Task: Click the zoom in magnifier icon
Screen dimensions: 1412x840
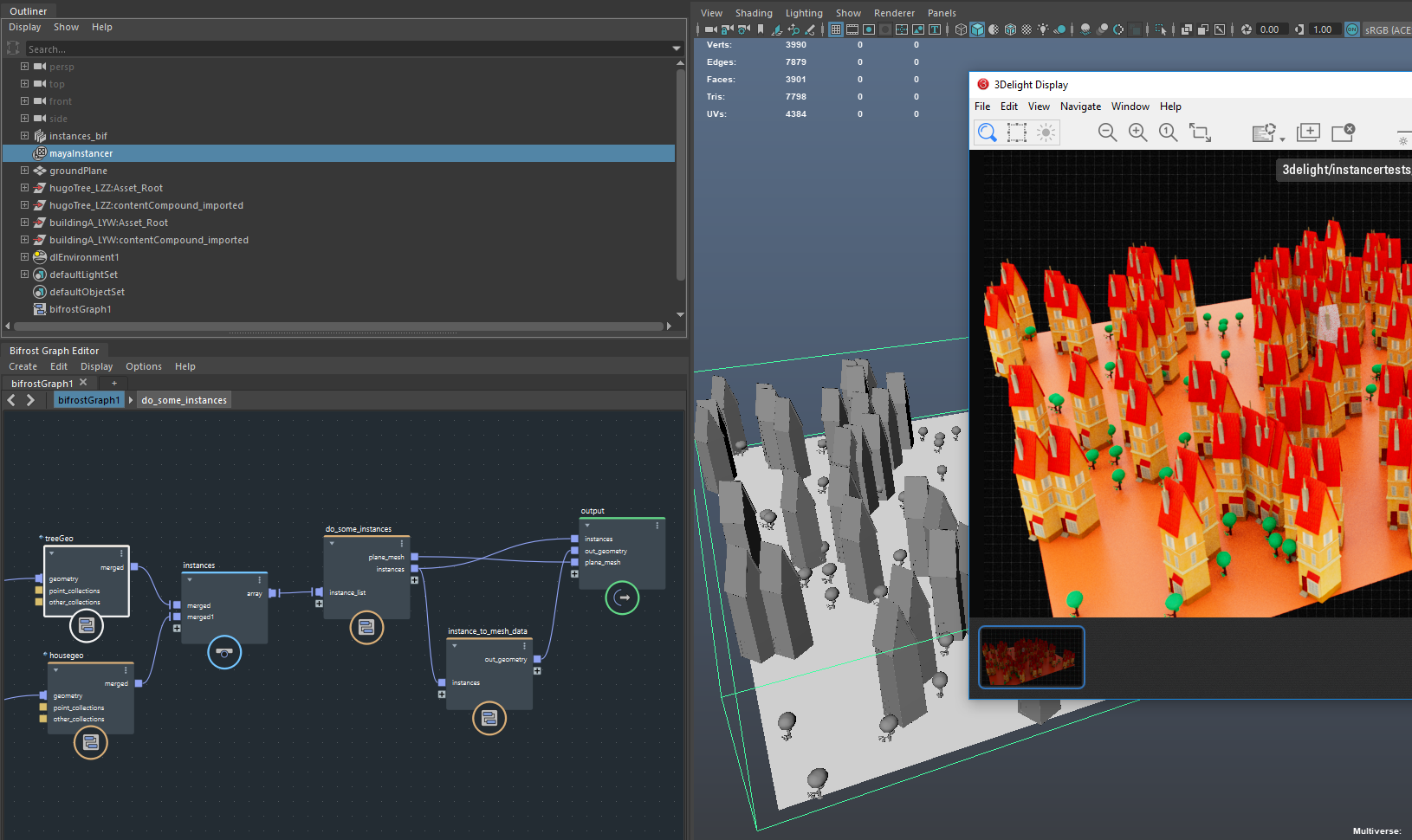Action: coord(1137,132)
